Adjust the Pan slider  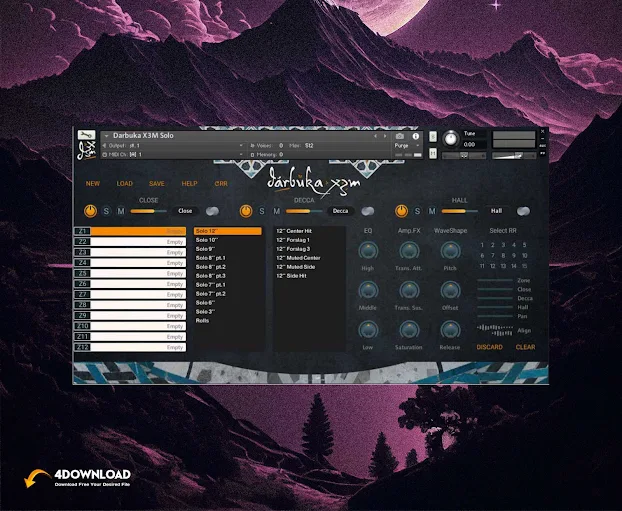point(495,316)
